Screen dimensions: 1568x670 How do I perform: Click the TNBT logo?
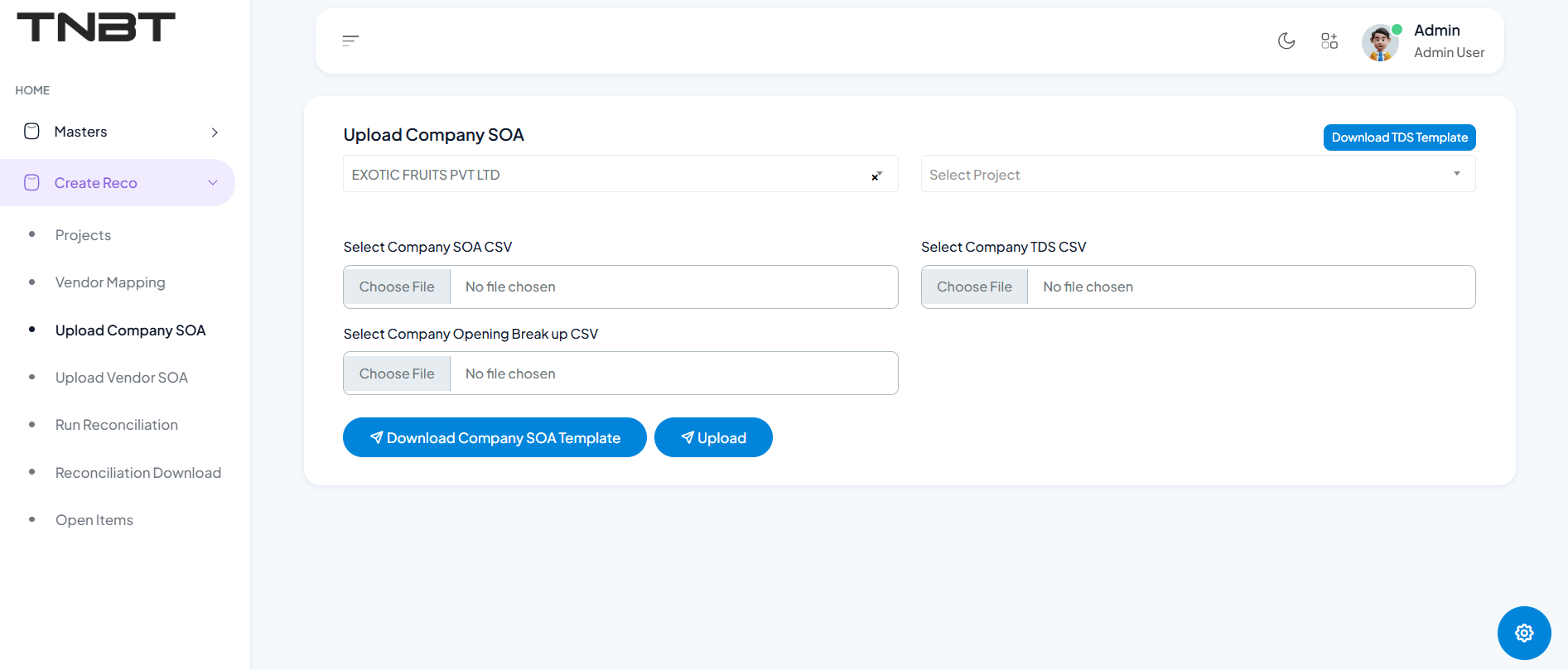(96, 27)
